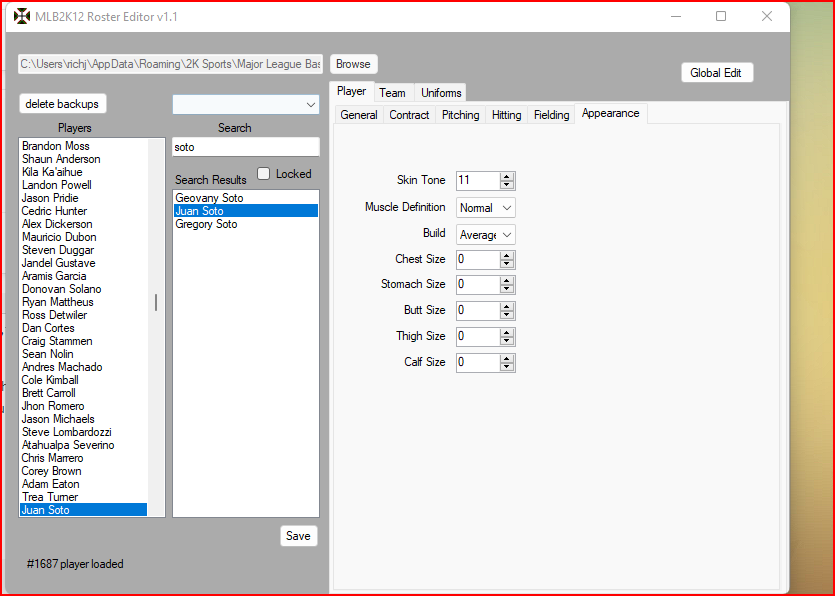The height and width of the screenshot is (596, 835).
Task: Switch to the Player tab
Action: pos(351,91)
